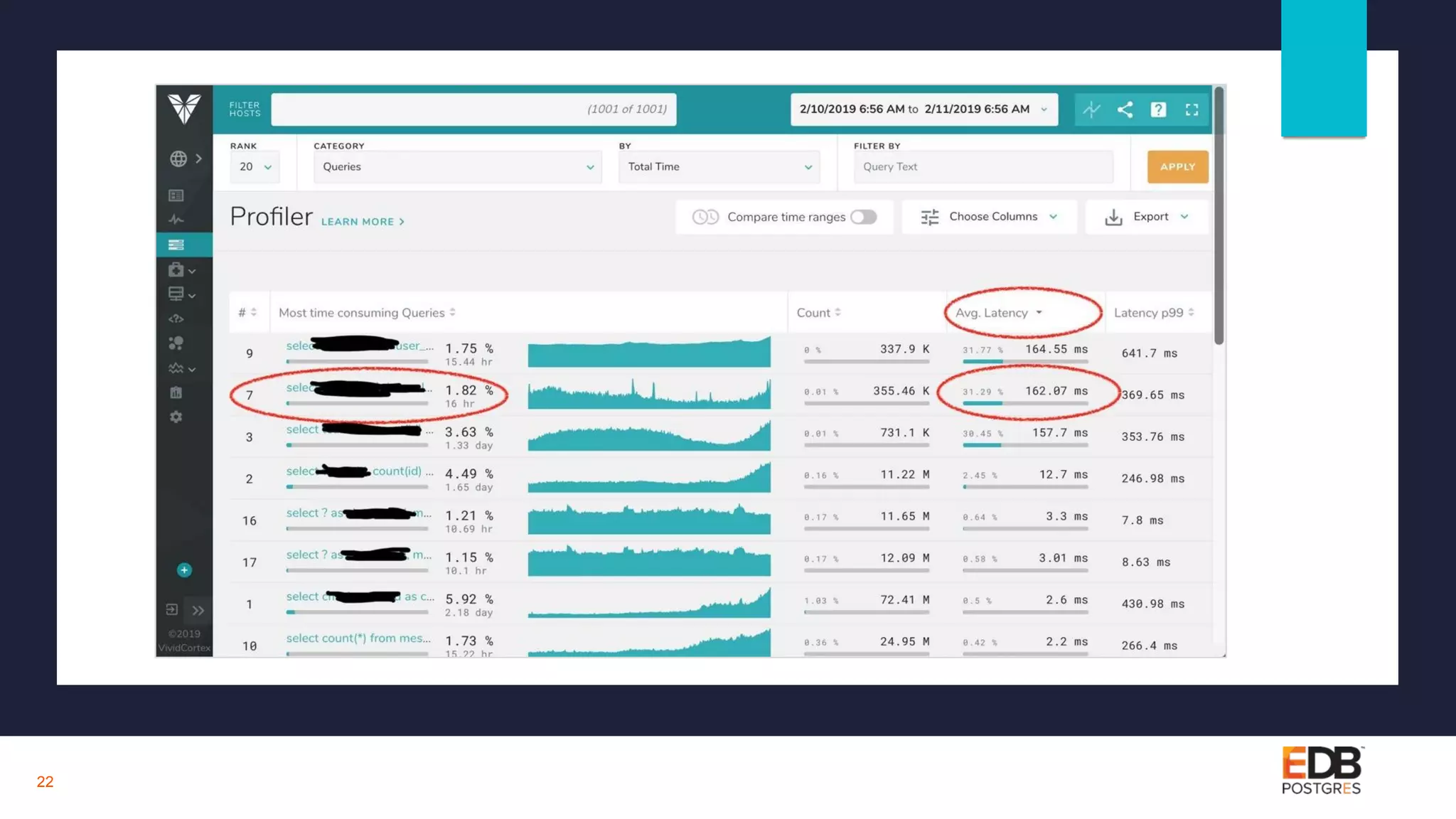Image resolution: width=1456 pixels, height=819 pixels.
Task: Click the activity graph icon in header
Action: click(x=1091, y=109)
